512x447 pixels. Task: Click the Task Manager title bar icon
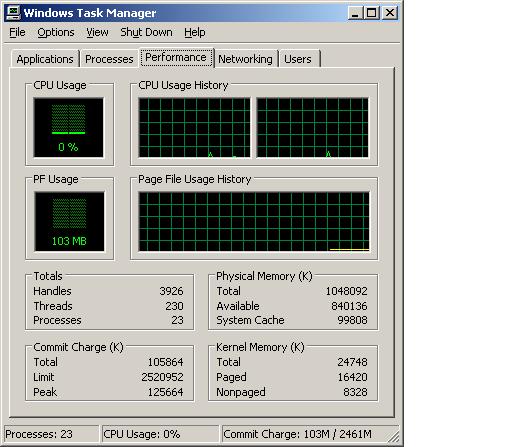(13, 13)
